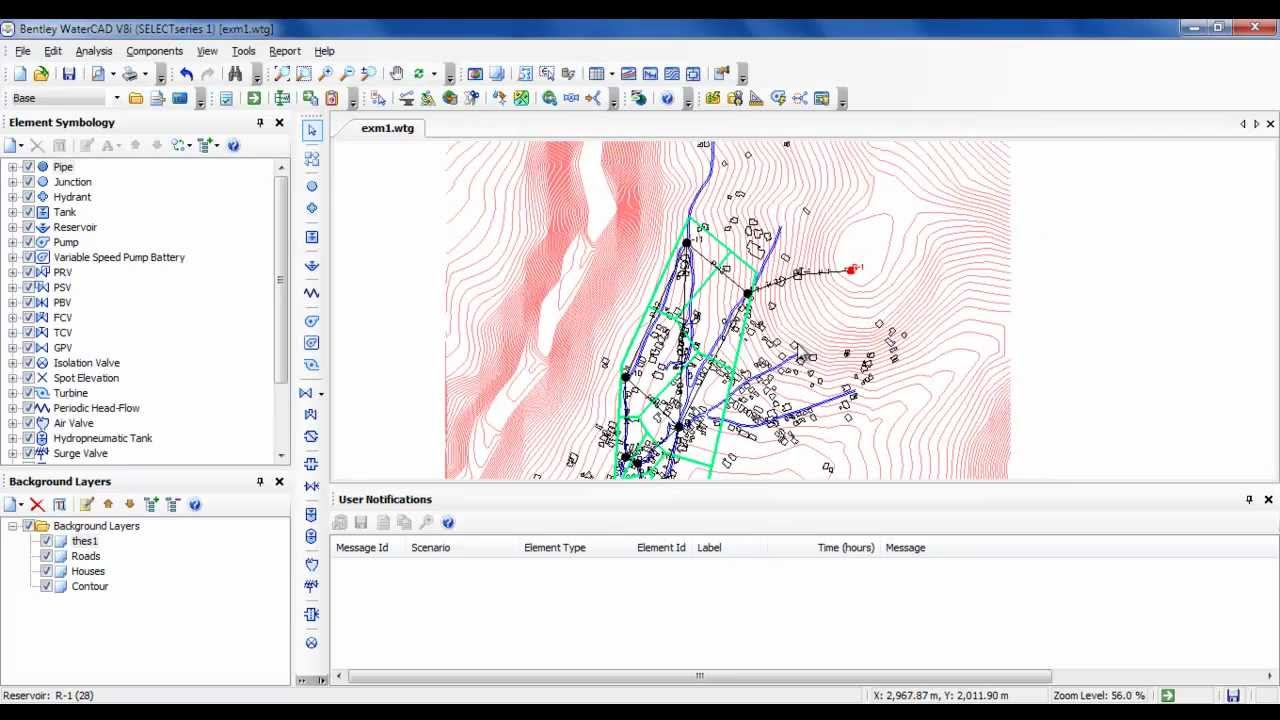Open help in User Notifications toolbar
1280x720 pixels.
coord(448,522)
